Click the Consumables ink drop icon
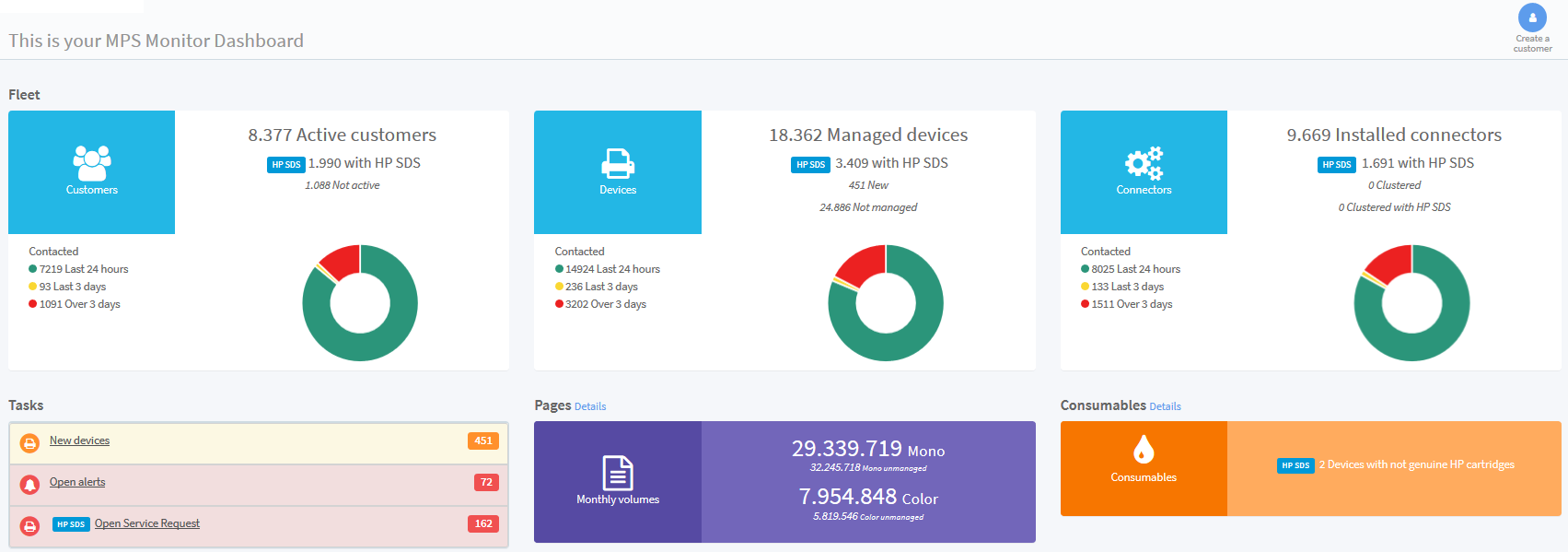The image size is (1568, 552). point(1144,450)
